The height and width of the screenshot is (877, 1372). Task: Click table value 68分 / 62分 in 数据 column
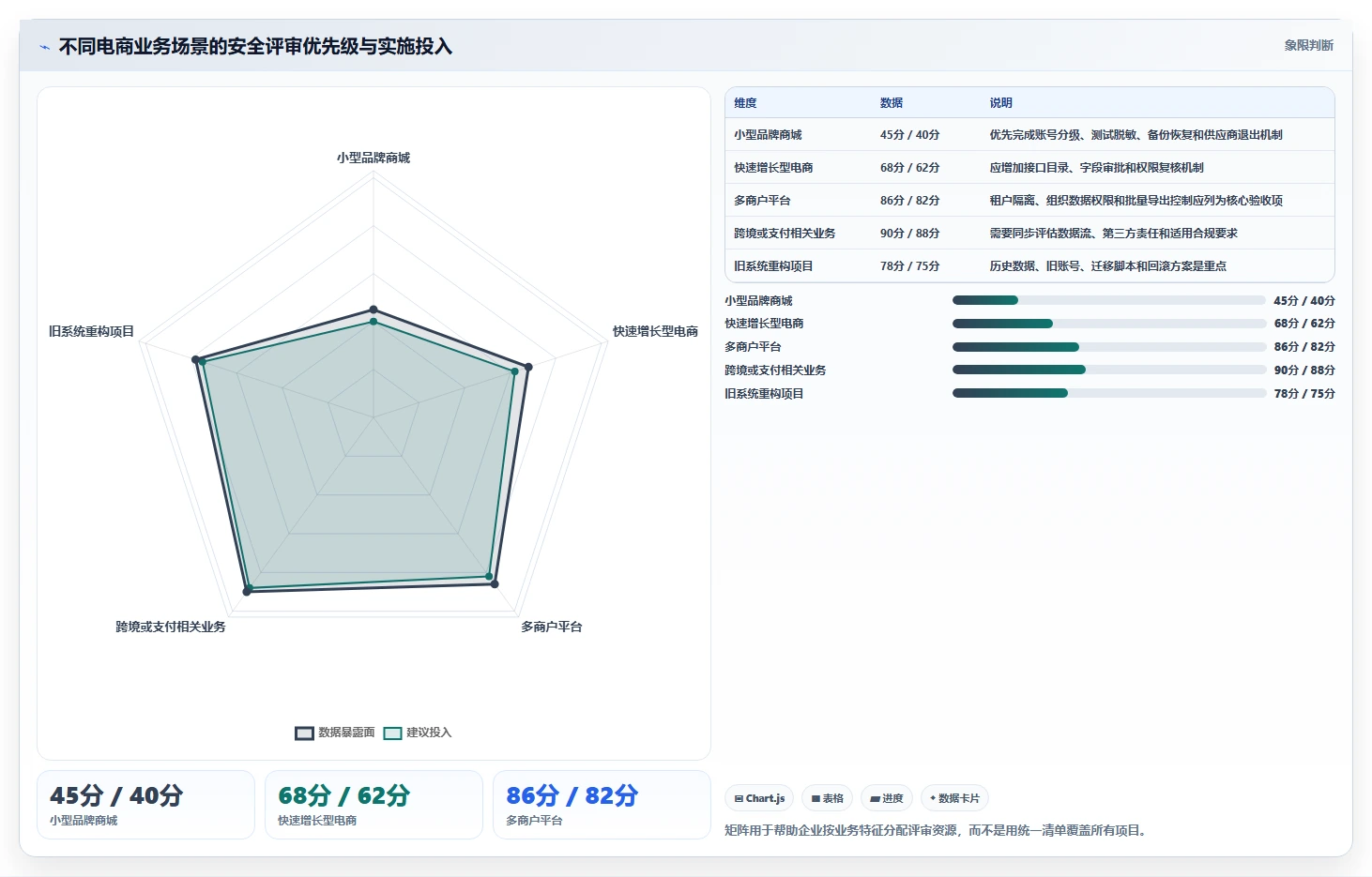909,168
